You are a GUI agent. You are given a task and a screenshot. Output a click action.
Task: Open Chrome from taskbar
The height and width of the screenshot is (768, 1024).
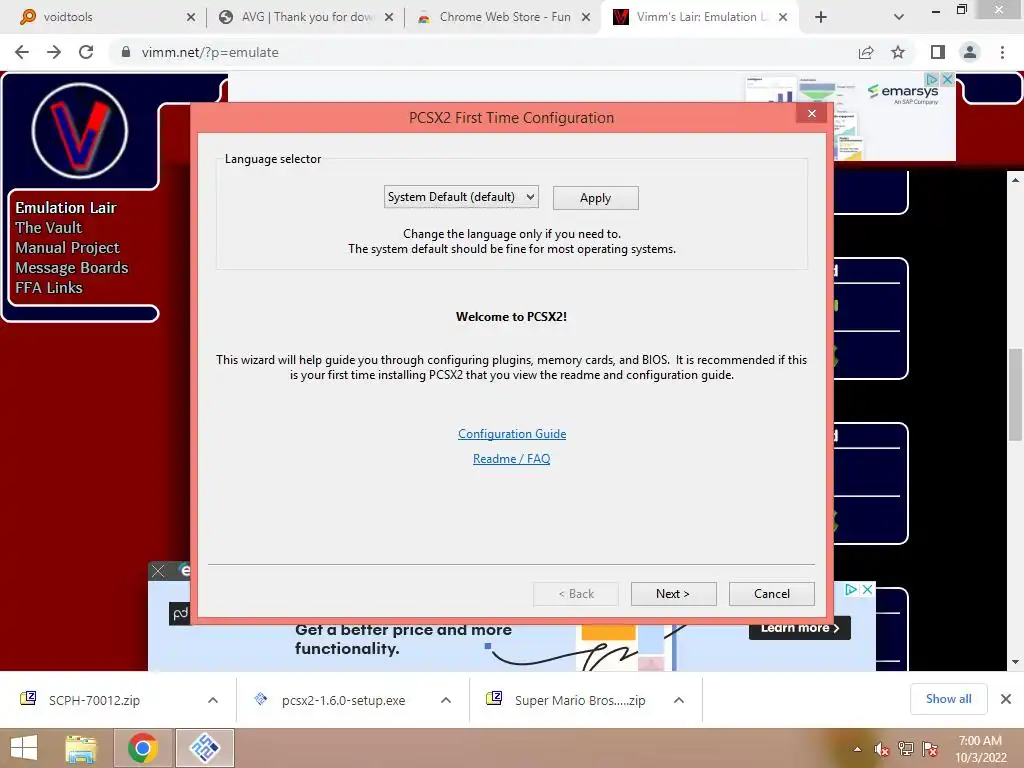(x=143, y=748)
